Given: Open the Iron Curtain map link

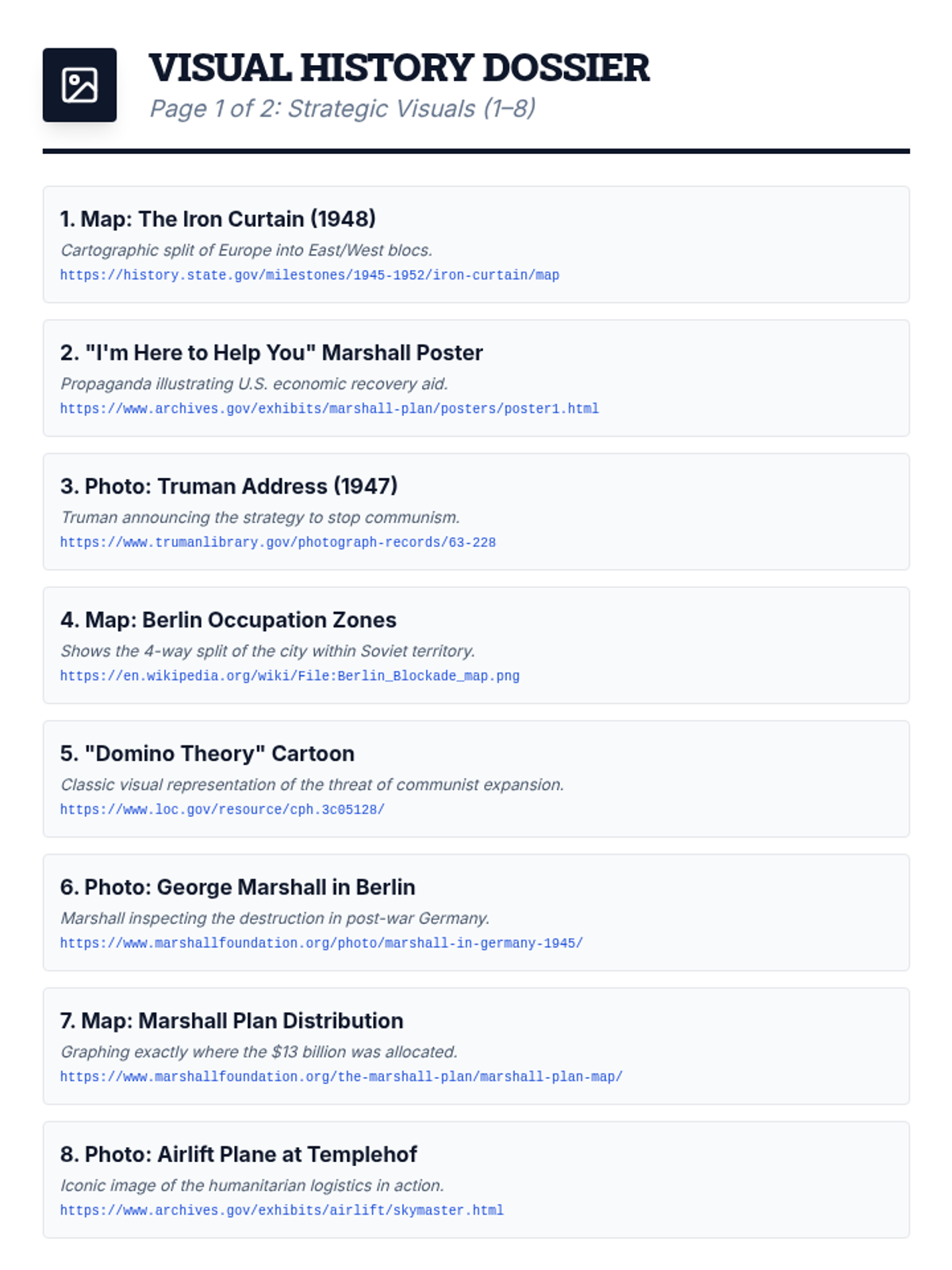Looking at the screenshot, I should [x=309, y=275].
